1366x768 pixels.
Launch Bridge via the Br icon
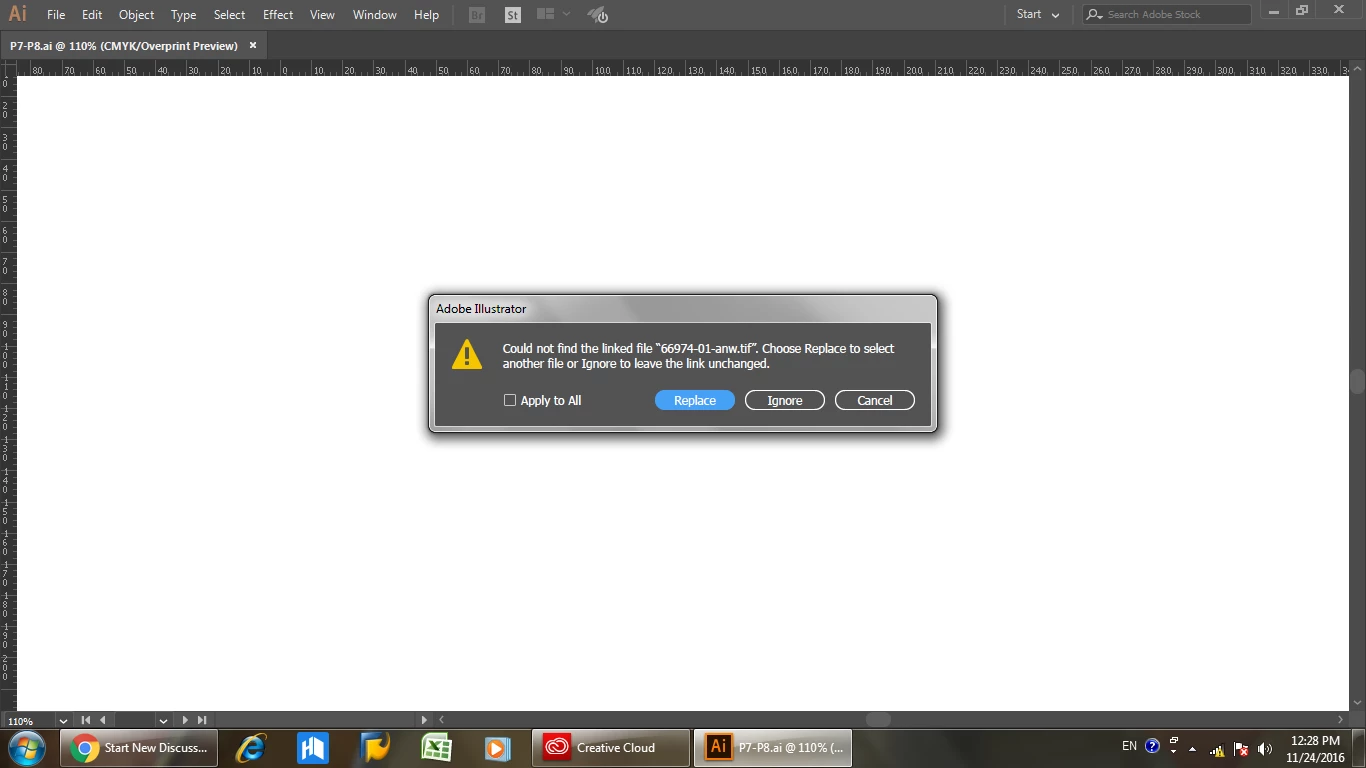(x=477, y=15)
